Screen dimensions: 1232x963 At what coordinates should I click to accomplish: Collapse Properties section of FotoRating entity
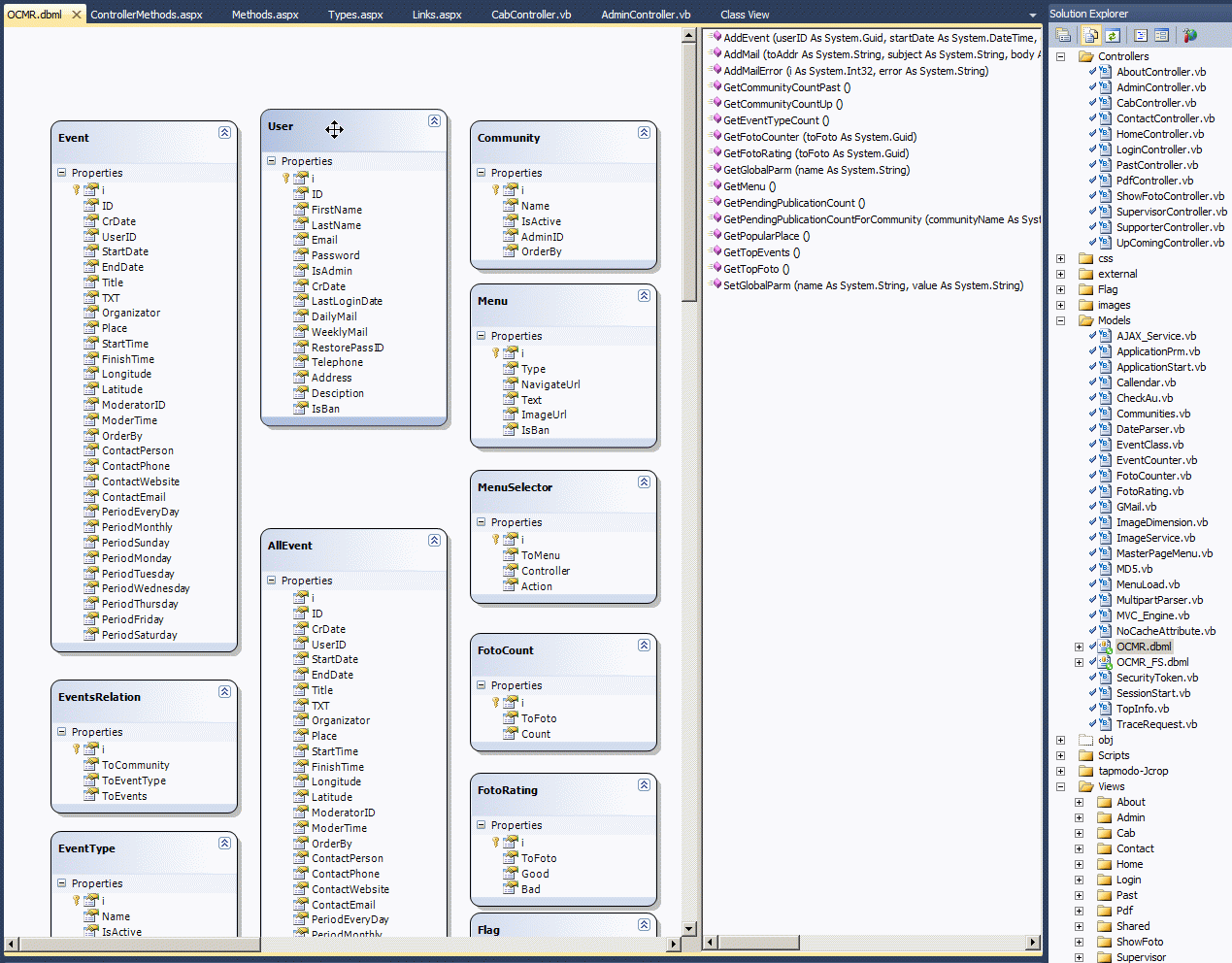(481, 825)
